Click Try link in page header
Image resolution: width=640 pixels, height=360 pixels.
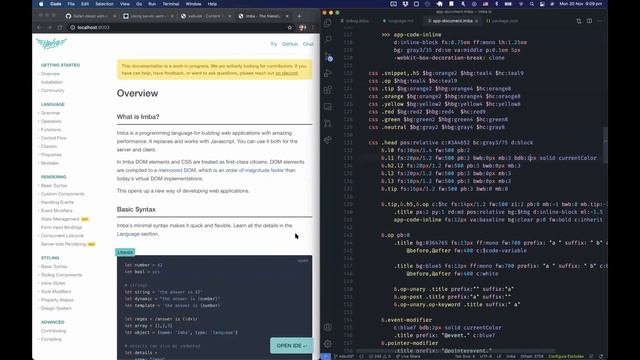(273, 44)
